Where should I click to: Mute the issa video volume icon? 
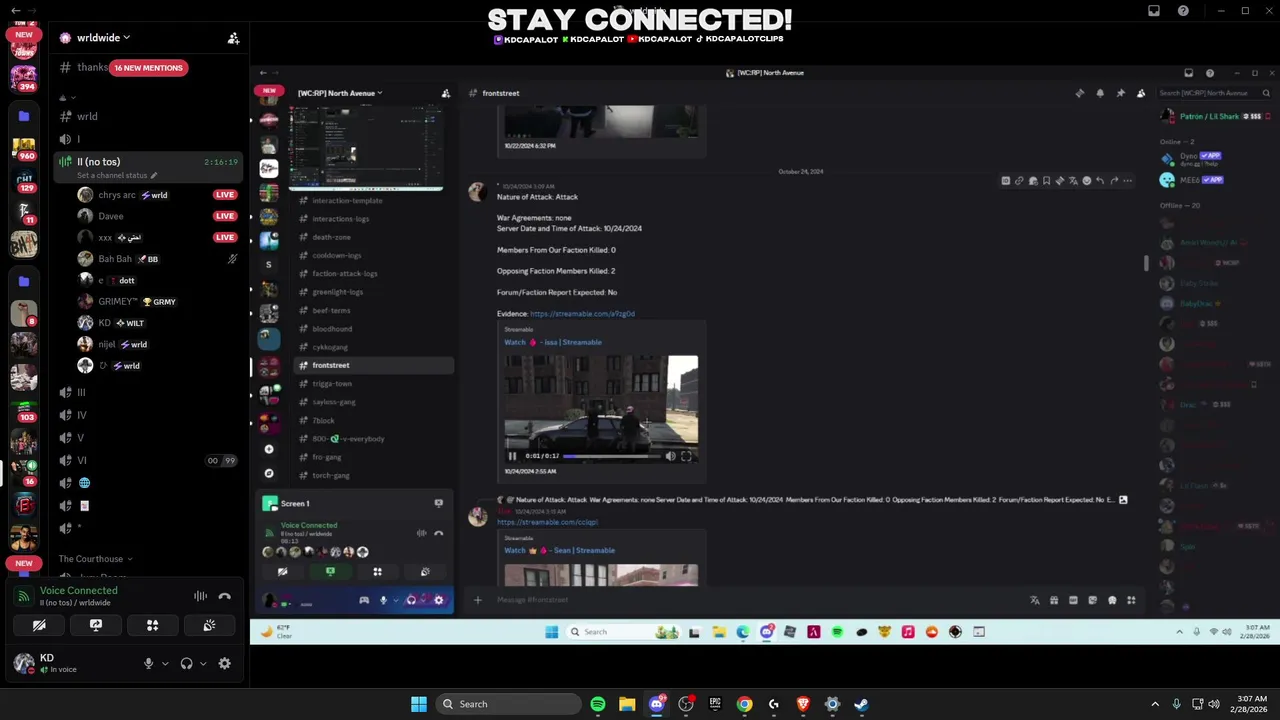[x=671, y=456]
